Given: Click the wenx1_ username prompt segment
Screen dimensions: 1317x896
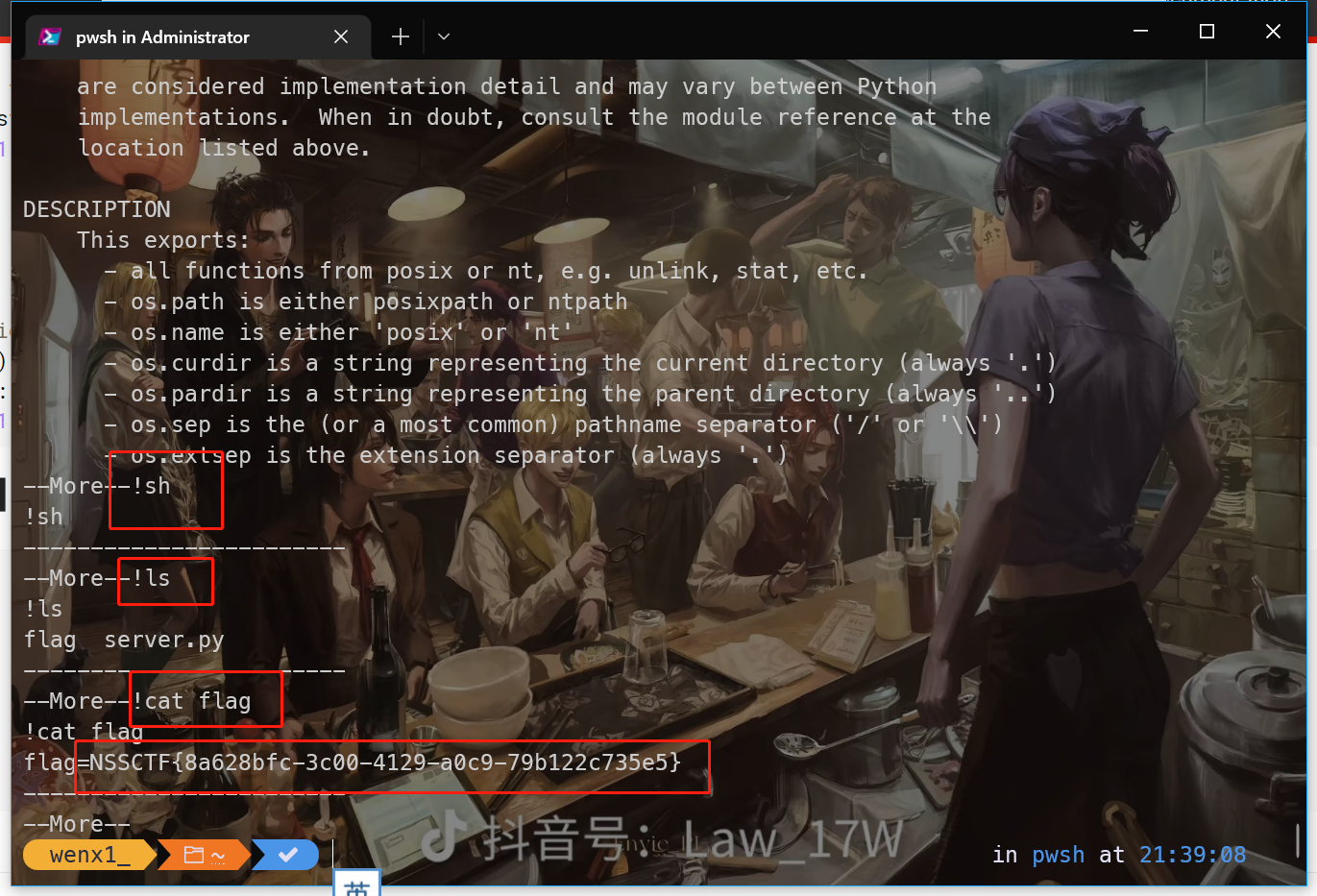Looking at the screenshot, I should [x=89, y=854].
